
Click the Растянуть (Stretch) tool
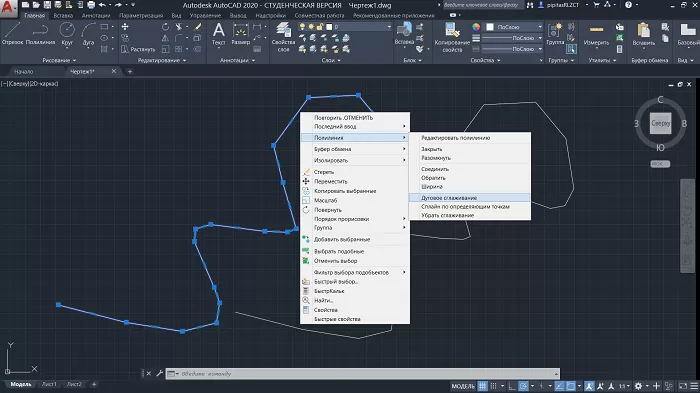pos(138,49)
